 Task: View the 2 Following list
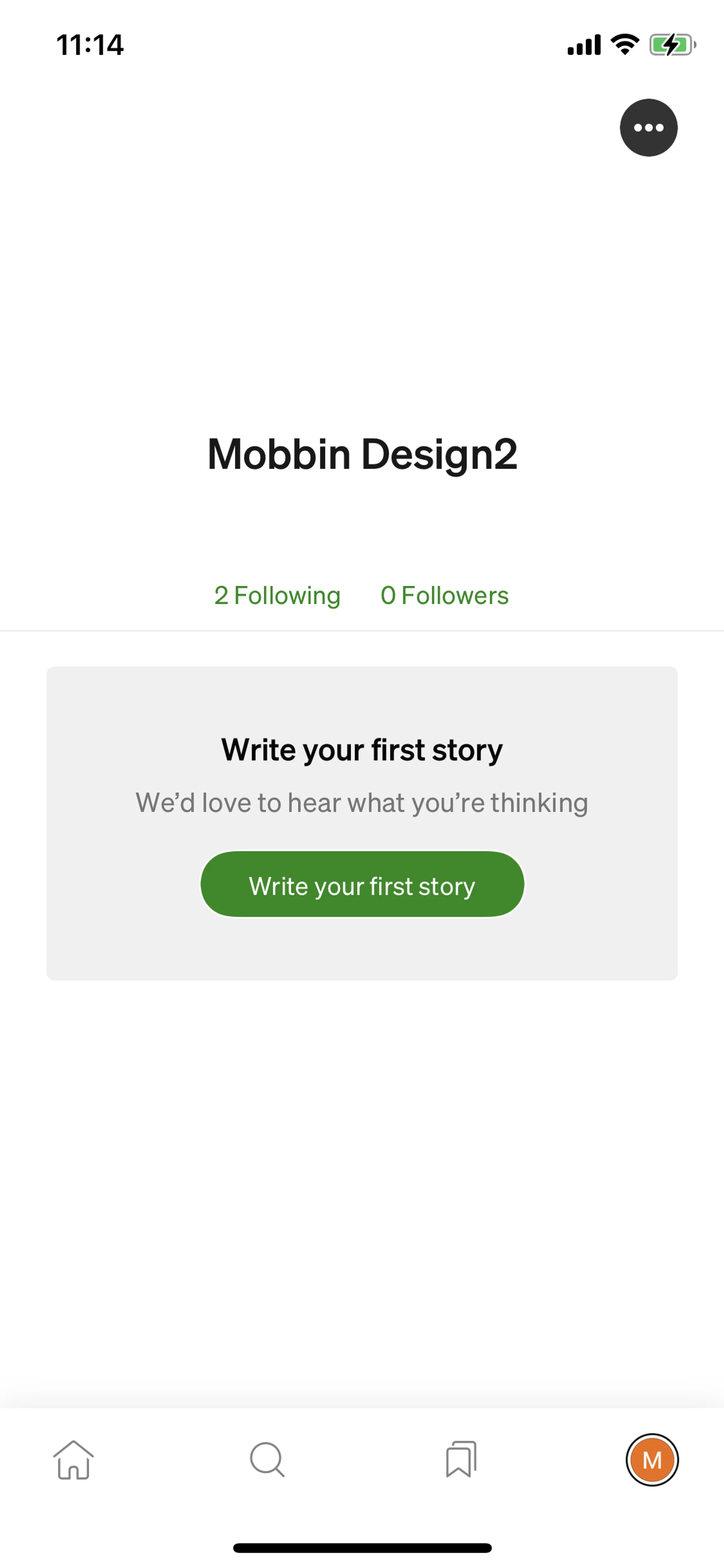click(x=278, y=595)
